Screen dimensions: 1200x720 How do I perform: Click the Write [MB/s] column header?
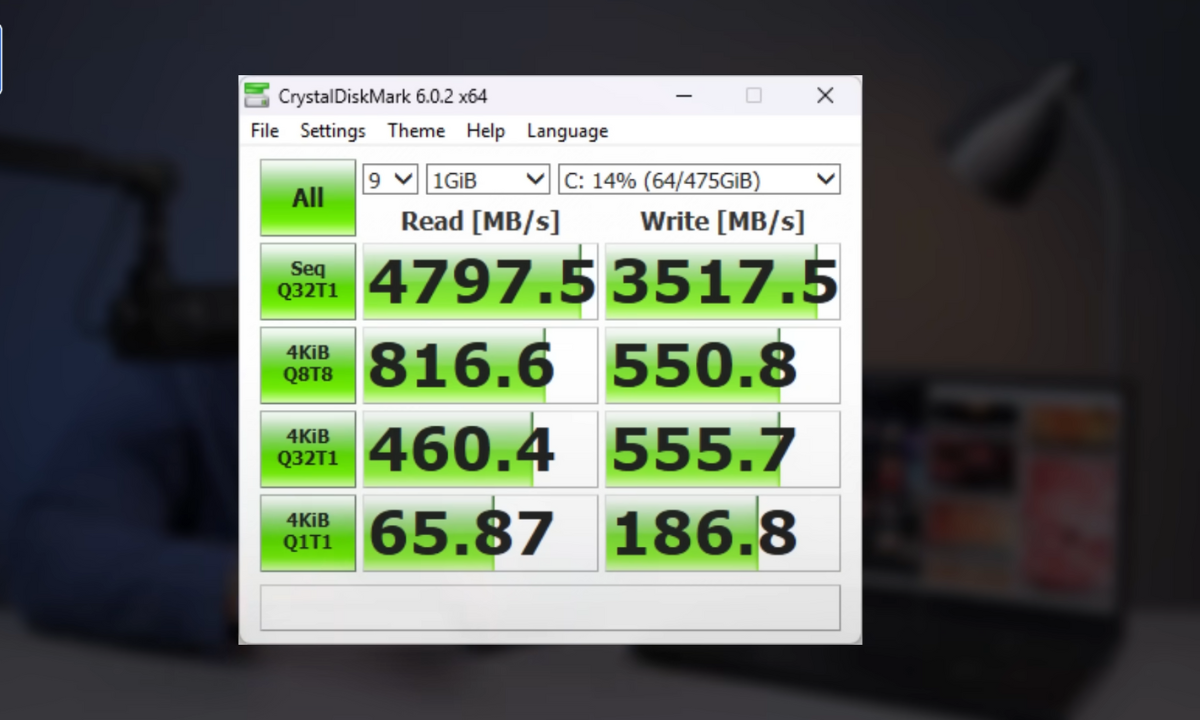pyautogui.click(x=722, y=221)
